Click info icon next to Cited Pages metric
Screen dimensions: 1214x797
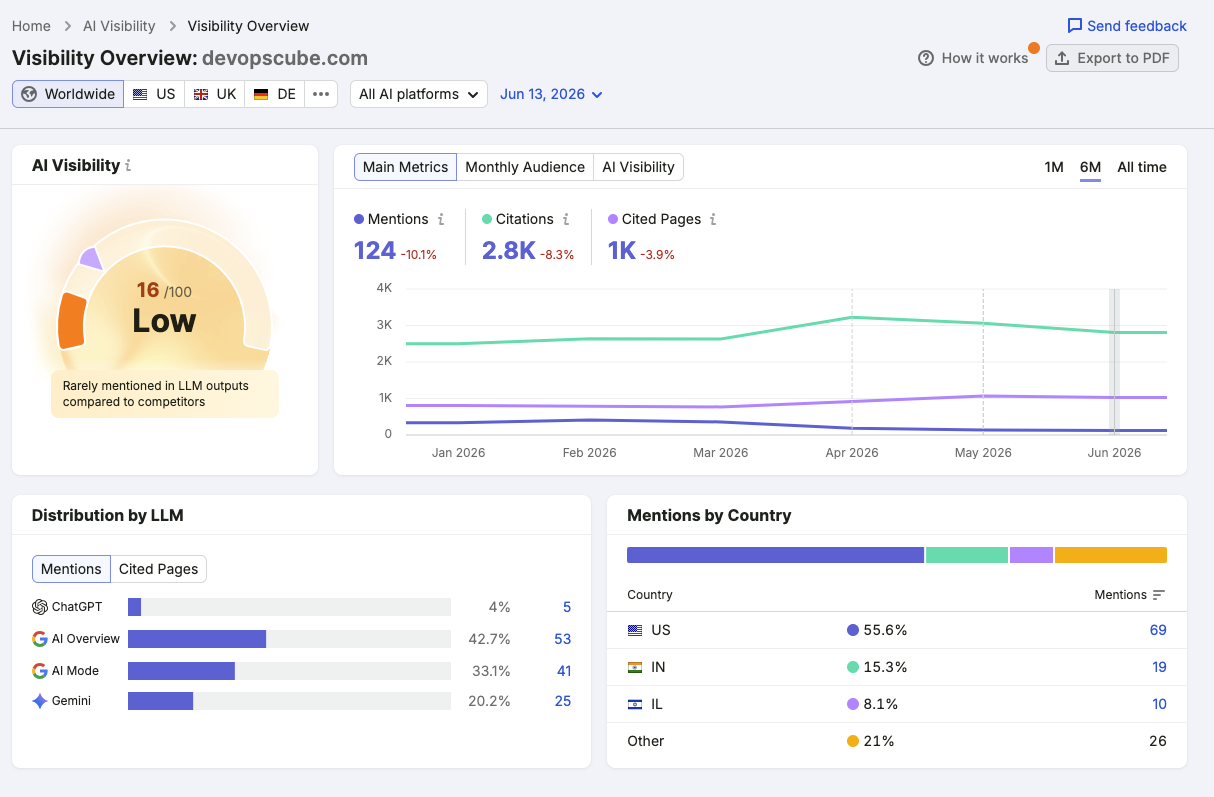click(x=713, y=219)
